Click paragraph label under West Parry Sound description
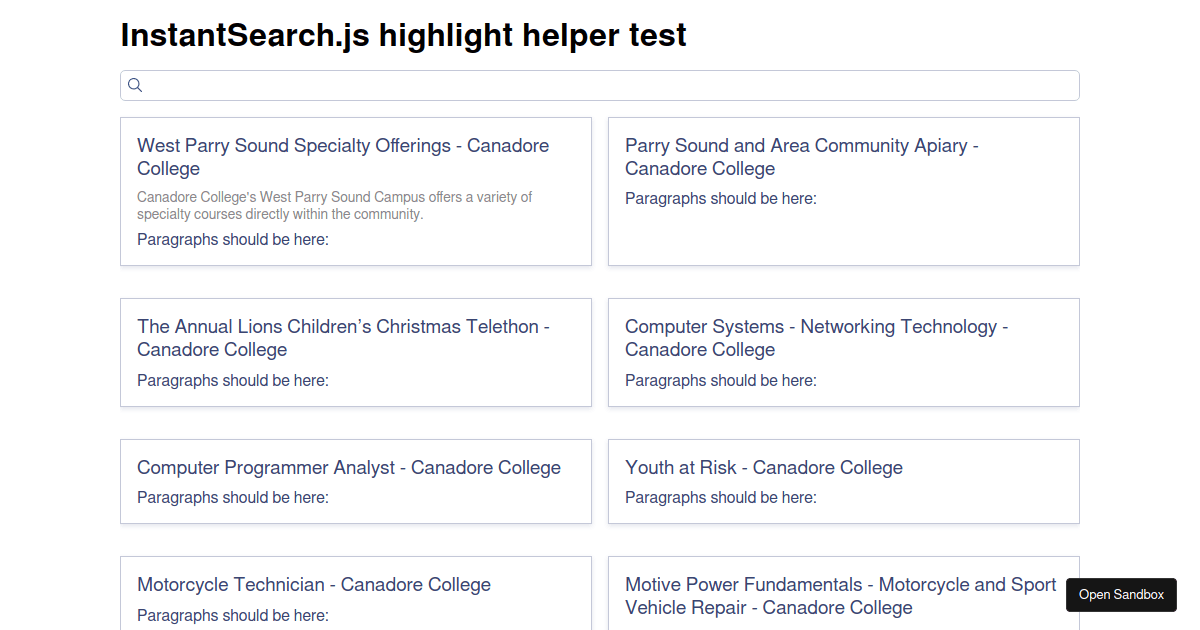Viewport: 1200px width, 630px height. (x=233, y=240)
